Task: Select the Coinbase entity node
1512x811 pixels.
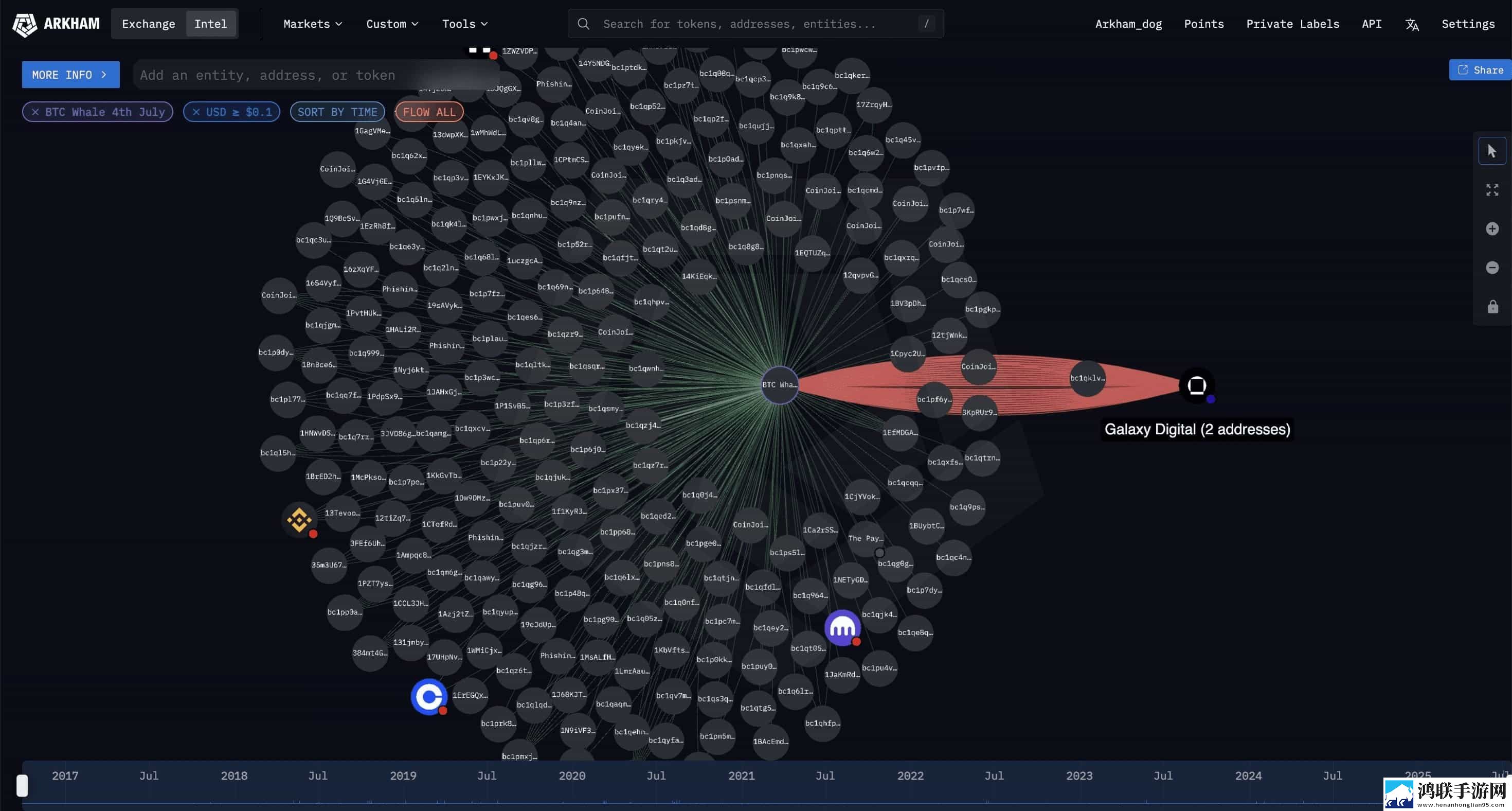Action: [x=429, y=696]
